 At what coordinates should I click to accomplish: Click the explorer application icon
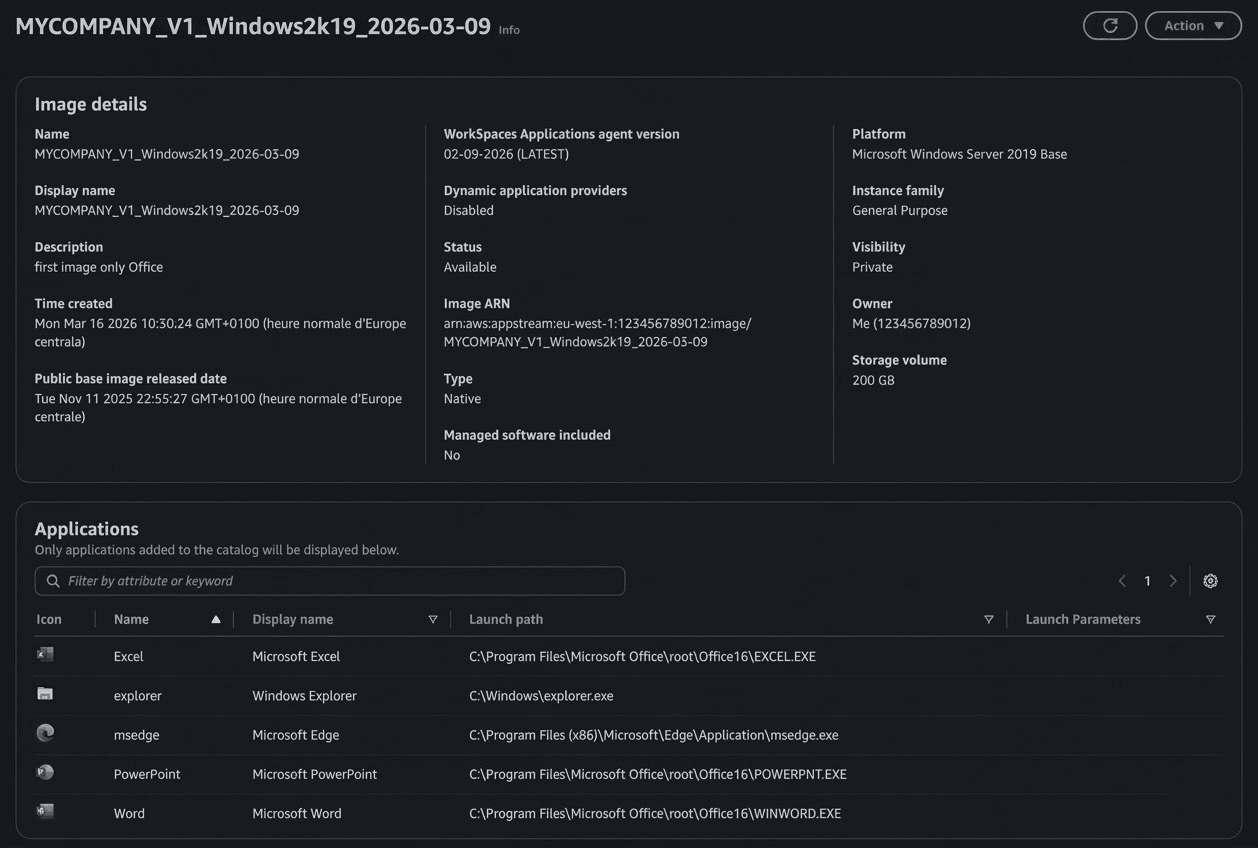(x=45, y=694)
